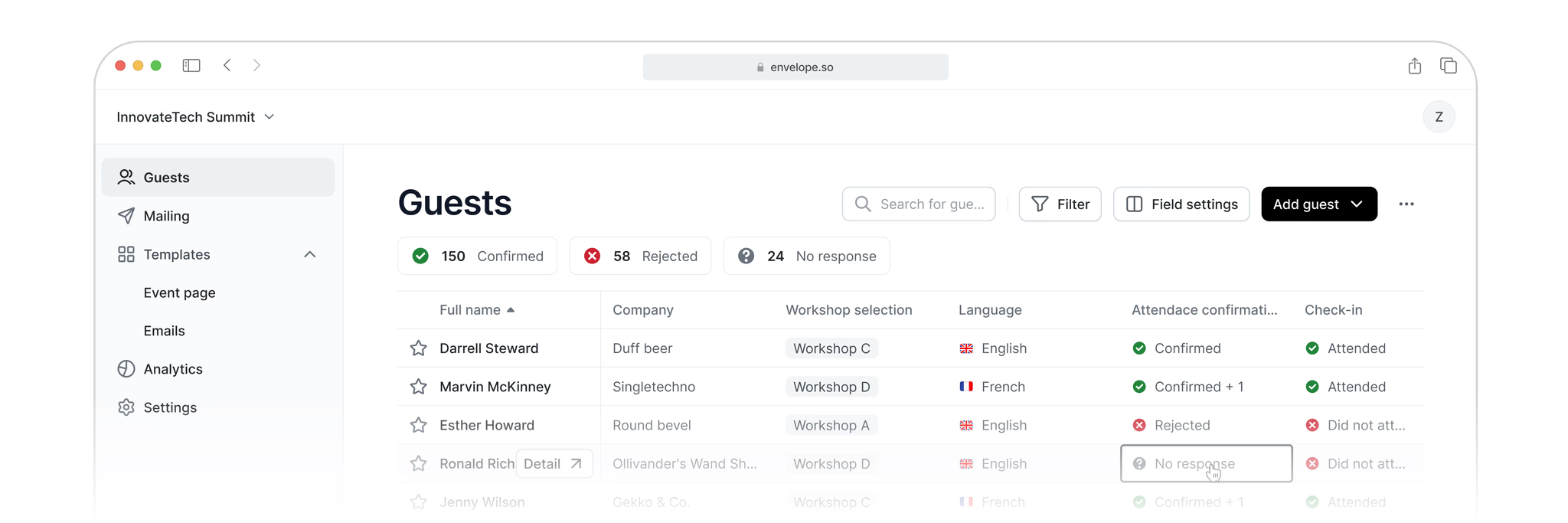Mark Esther Howard as favorite

[x=418, y=425]
